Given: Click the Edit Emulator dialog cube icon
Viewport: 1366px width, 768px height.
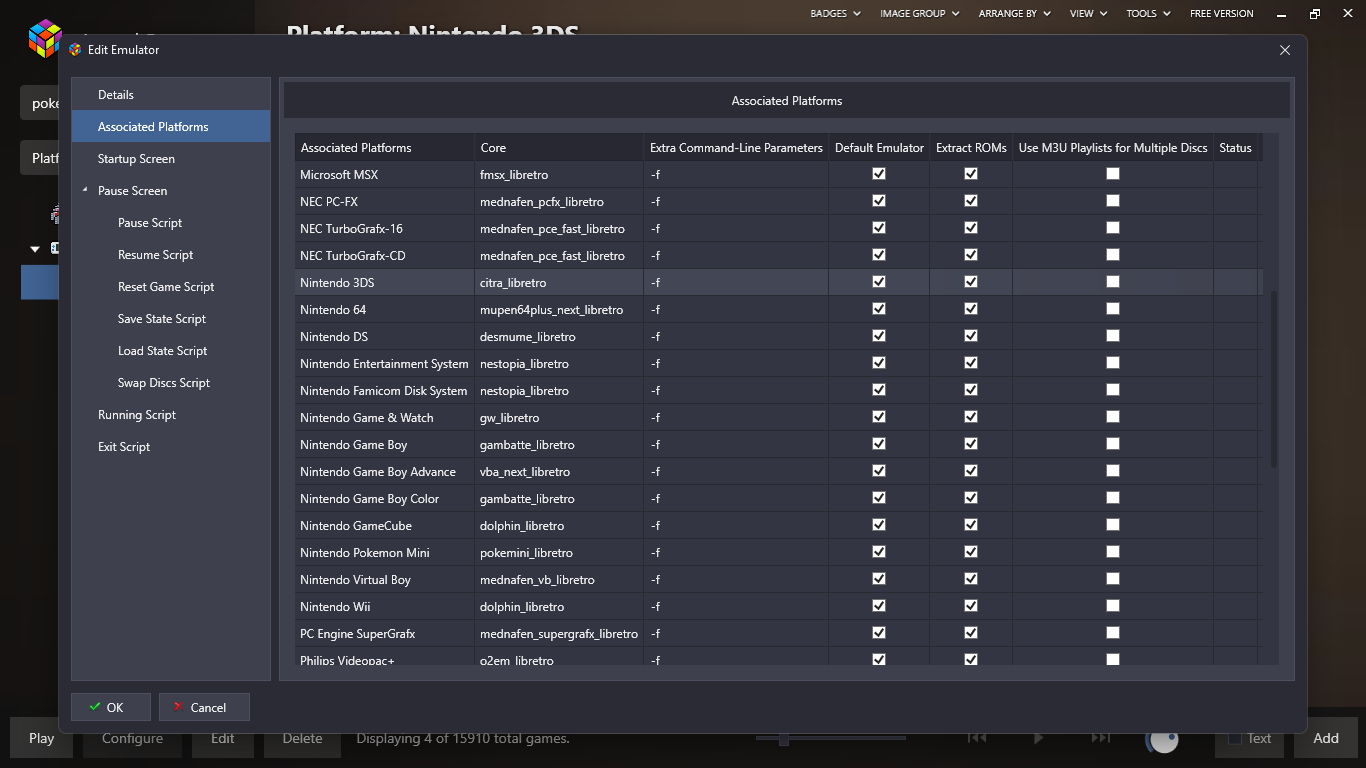Looking at the screenshot, I should [x=75, y=49].
